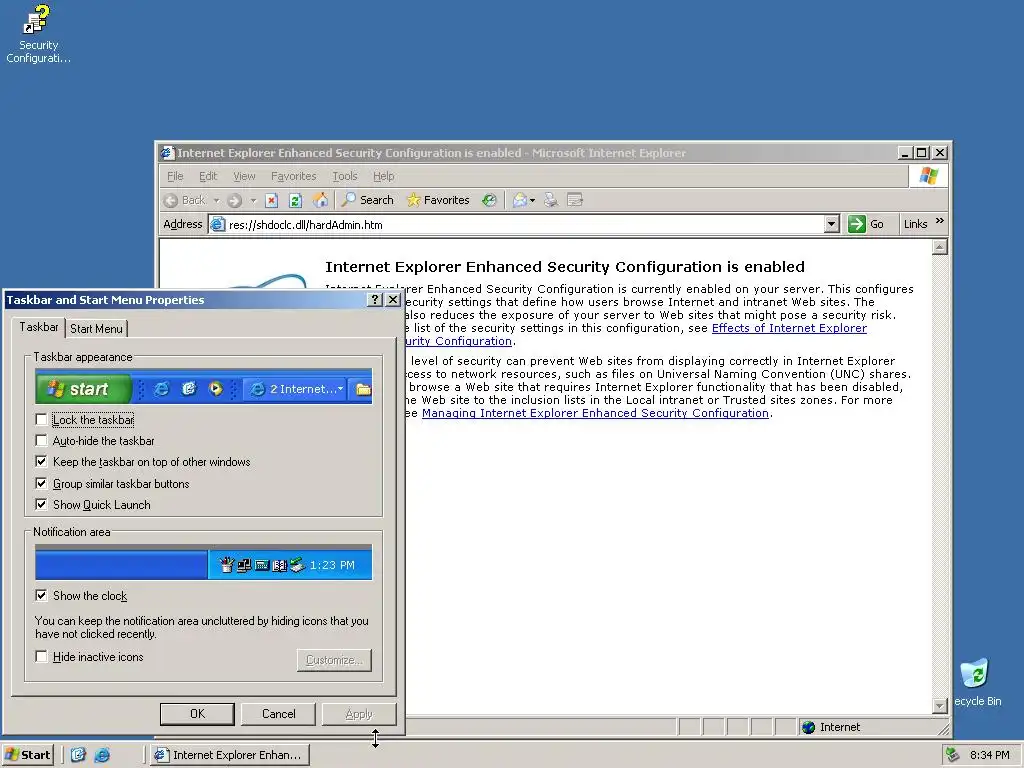This screenshot has width=1024, height=768.
Task: Switch to the Start Menu tab
Action: (96, 328)
